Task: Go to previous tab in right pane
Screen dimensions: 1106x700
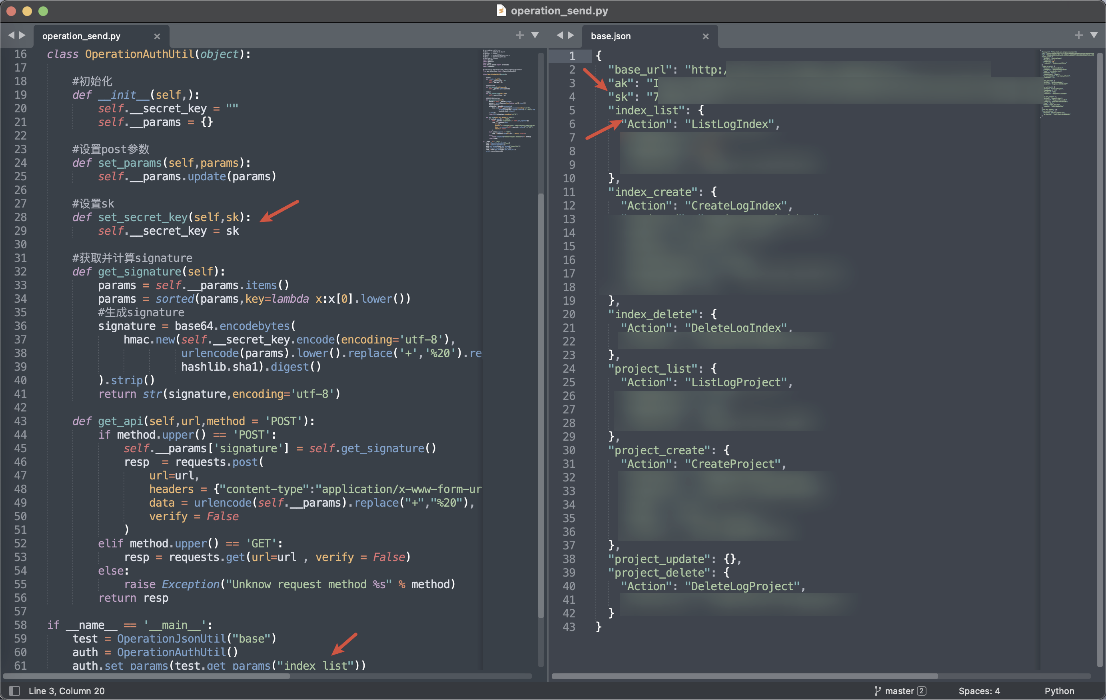Action: (x=560, y=35)
